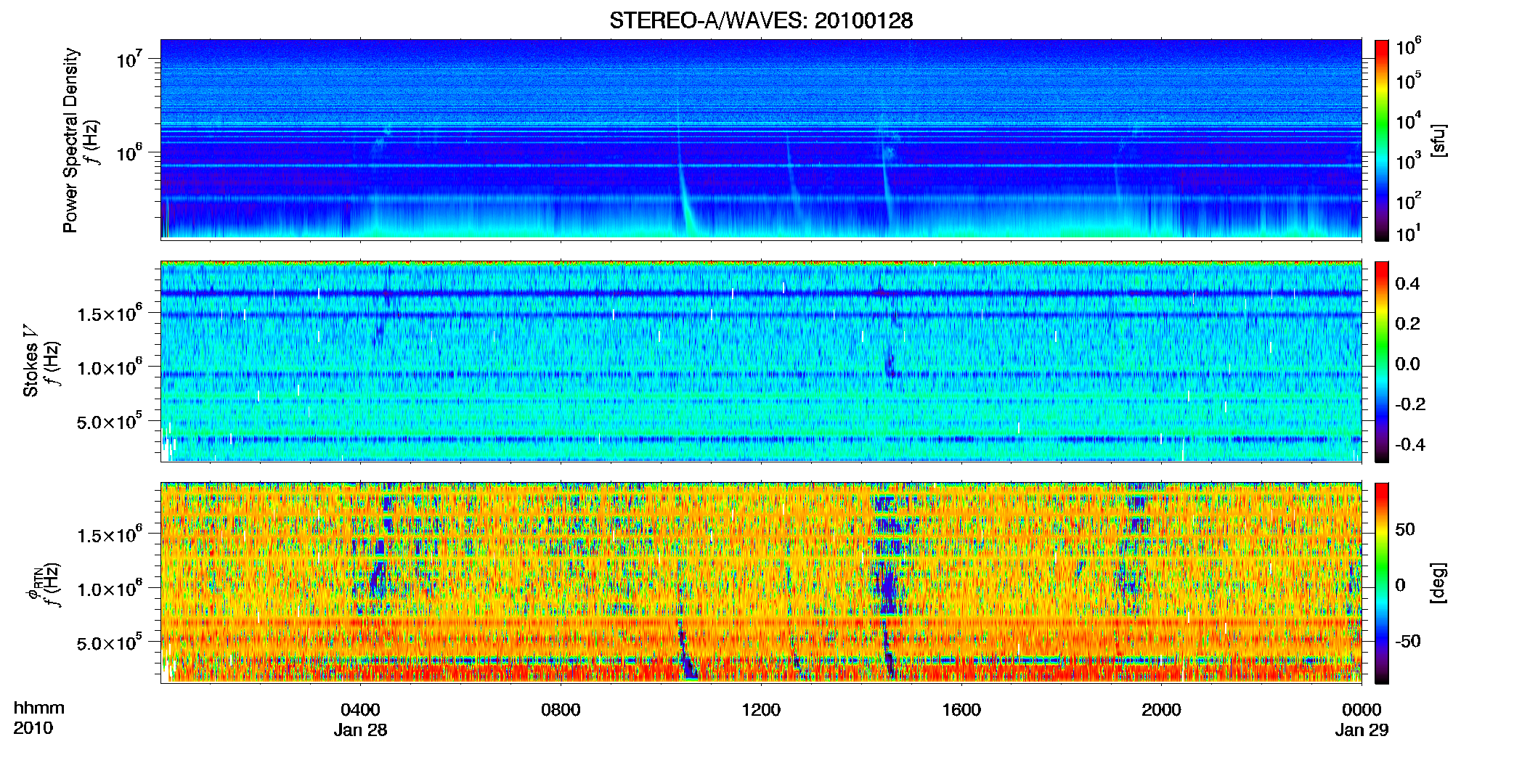Click the Jan 28 date label
Screen dimensions: 1522x784
(x=360, y=730)
